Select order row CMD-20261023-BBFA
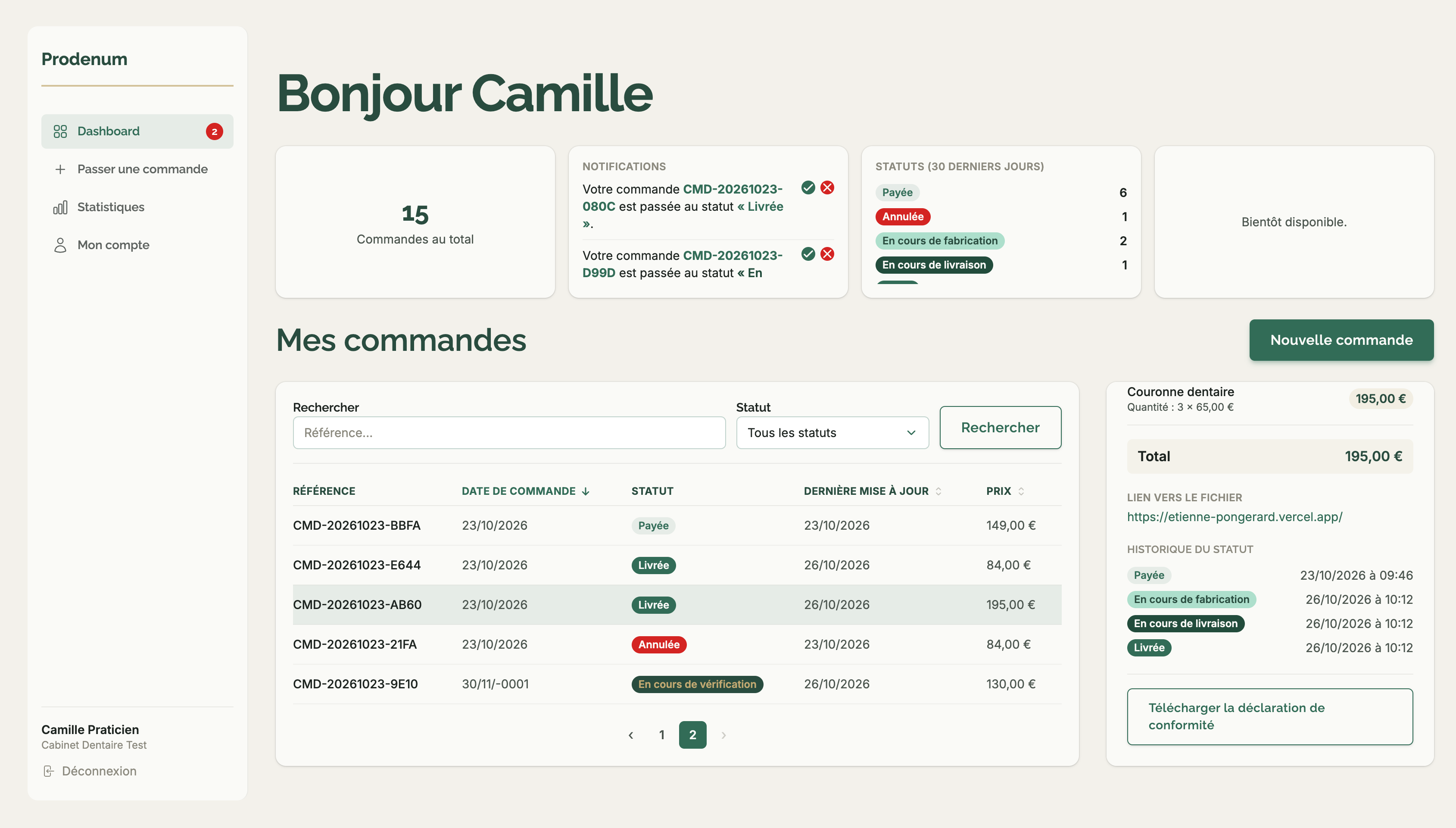The image size is (1456, 828). (x=677, y=525)
